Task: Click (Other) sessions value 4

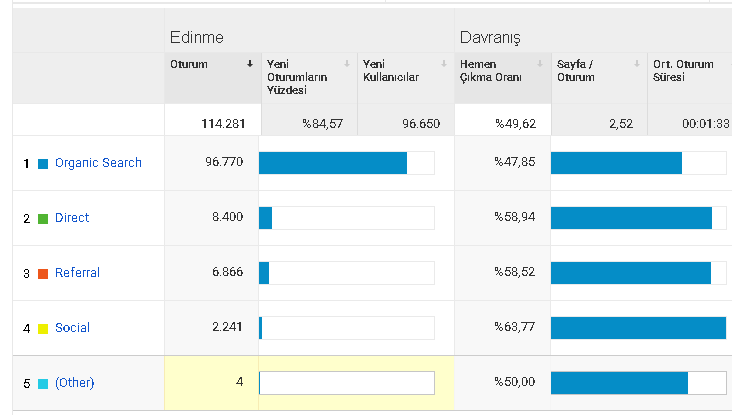Action: pos(239,382)
